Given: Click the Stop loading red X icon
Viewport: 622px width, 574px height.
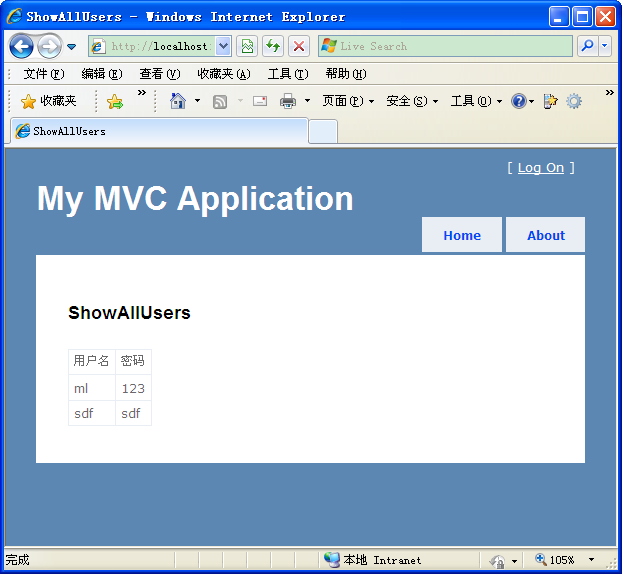Looking at the screenshot, I should [x=299, y=46].
